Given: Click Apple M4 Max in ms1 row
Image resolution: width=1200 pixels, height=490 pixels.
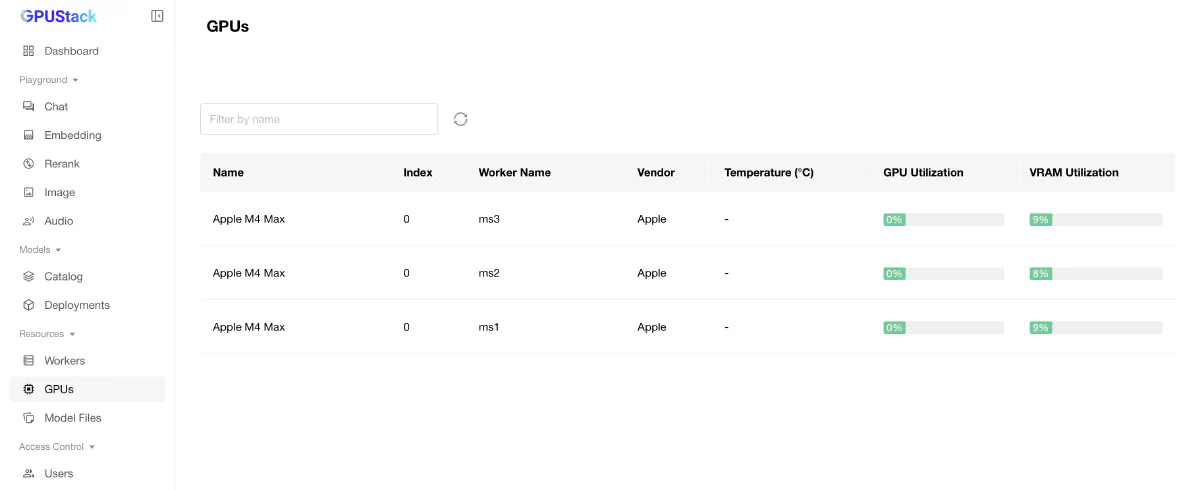Looking at the screenshot, I should point(249,327).
